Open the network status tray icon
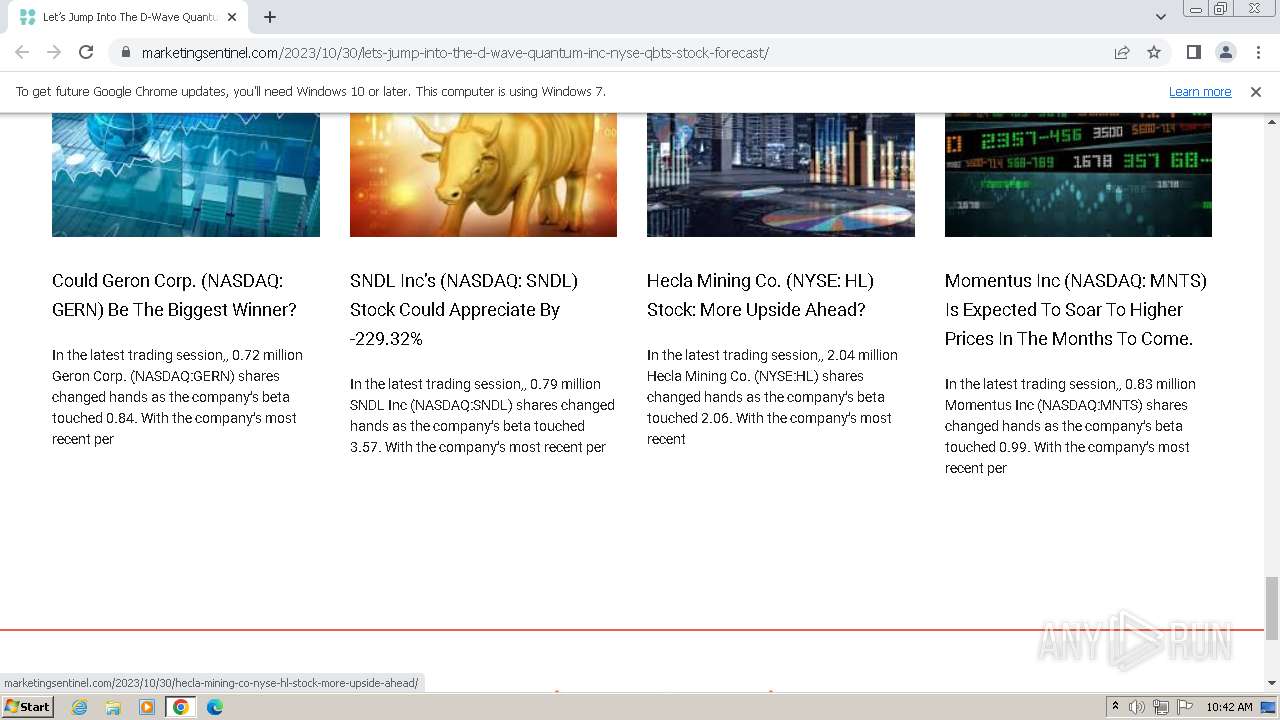 (1161, 707)
